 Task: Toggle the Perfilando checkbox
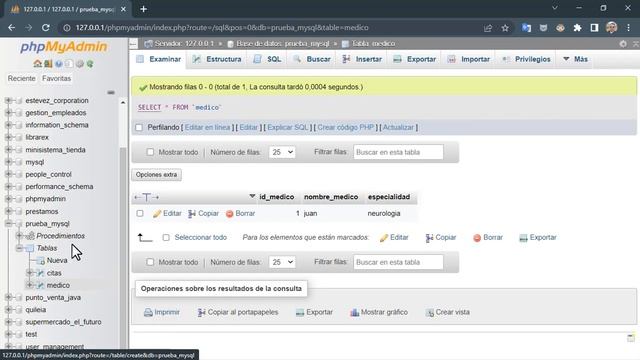[x=139, y=128]
